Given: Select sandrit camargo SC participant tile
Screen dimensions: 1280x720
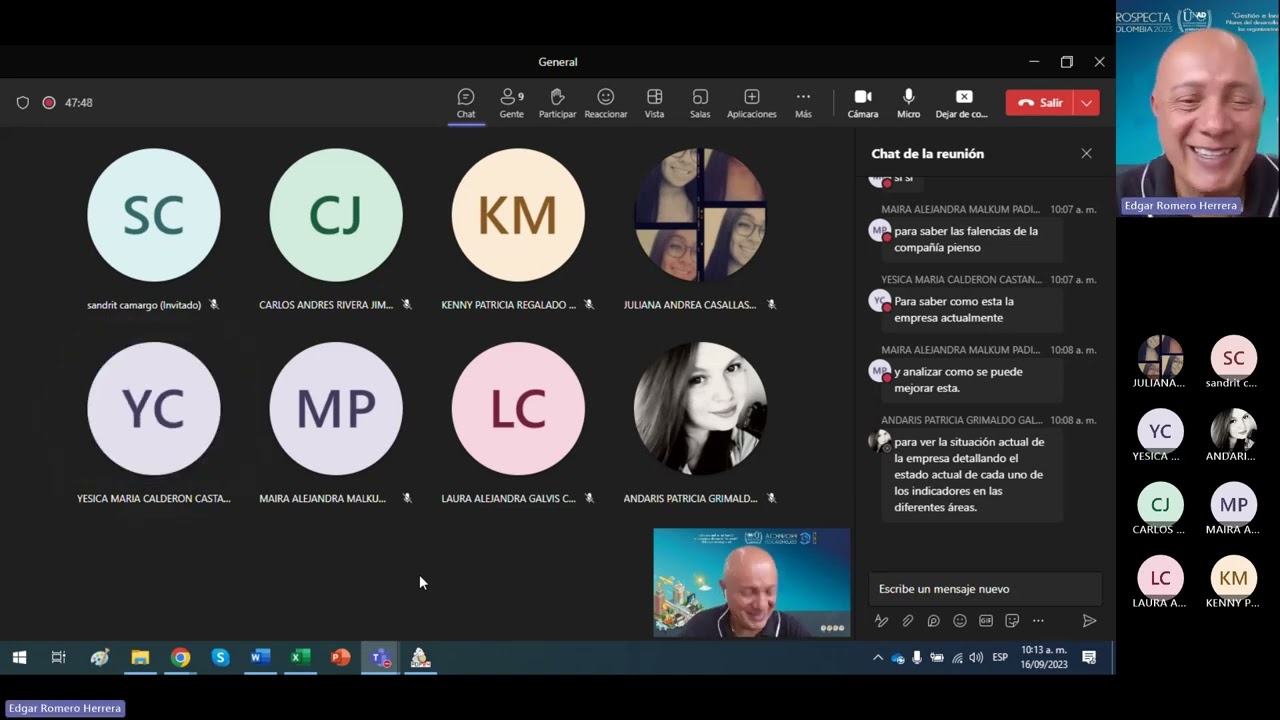Looking at the screenshot, I should (x=153, y=215).
